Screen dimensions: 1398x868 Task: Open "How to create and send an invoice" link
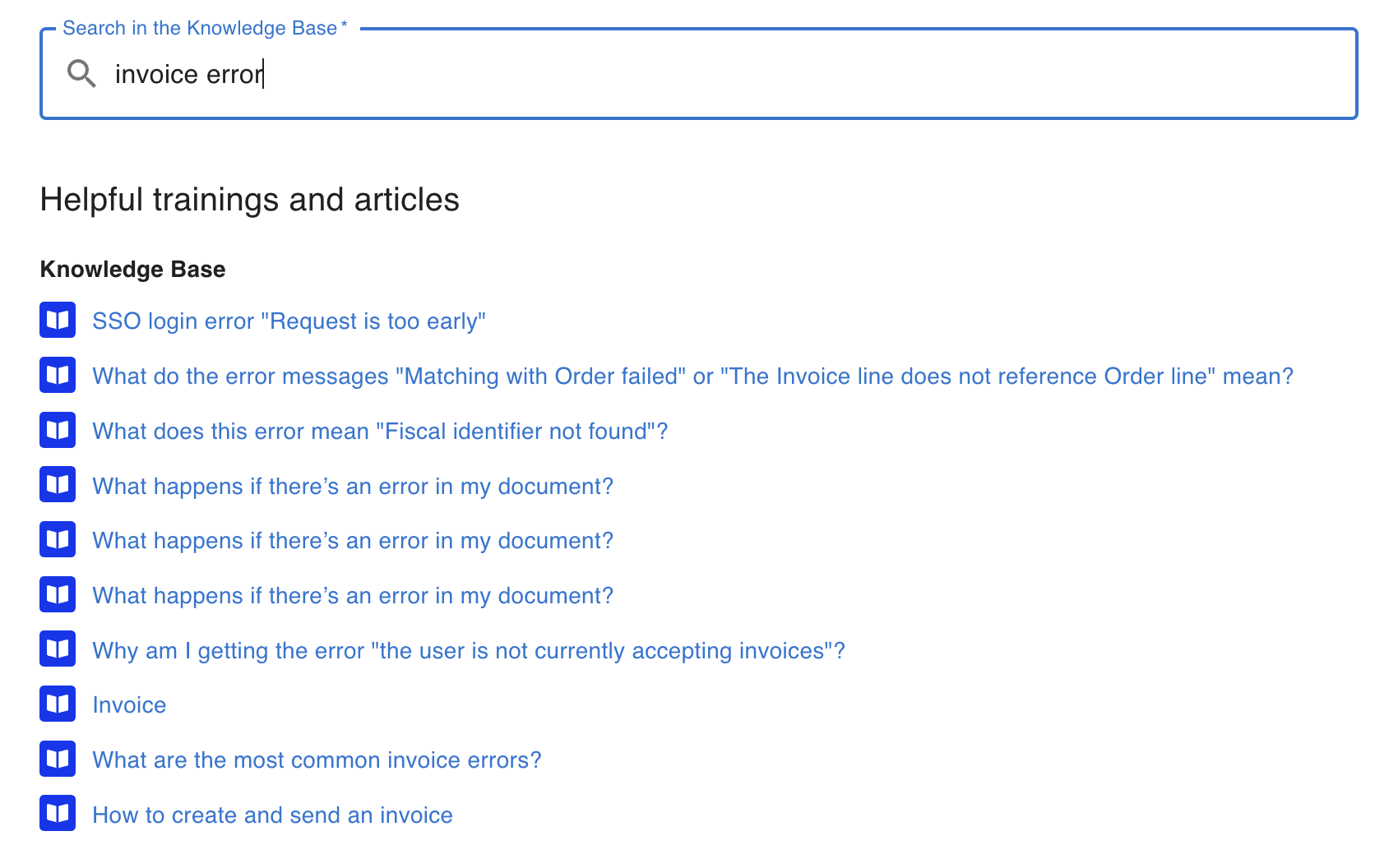(272, 815)
